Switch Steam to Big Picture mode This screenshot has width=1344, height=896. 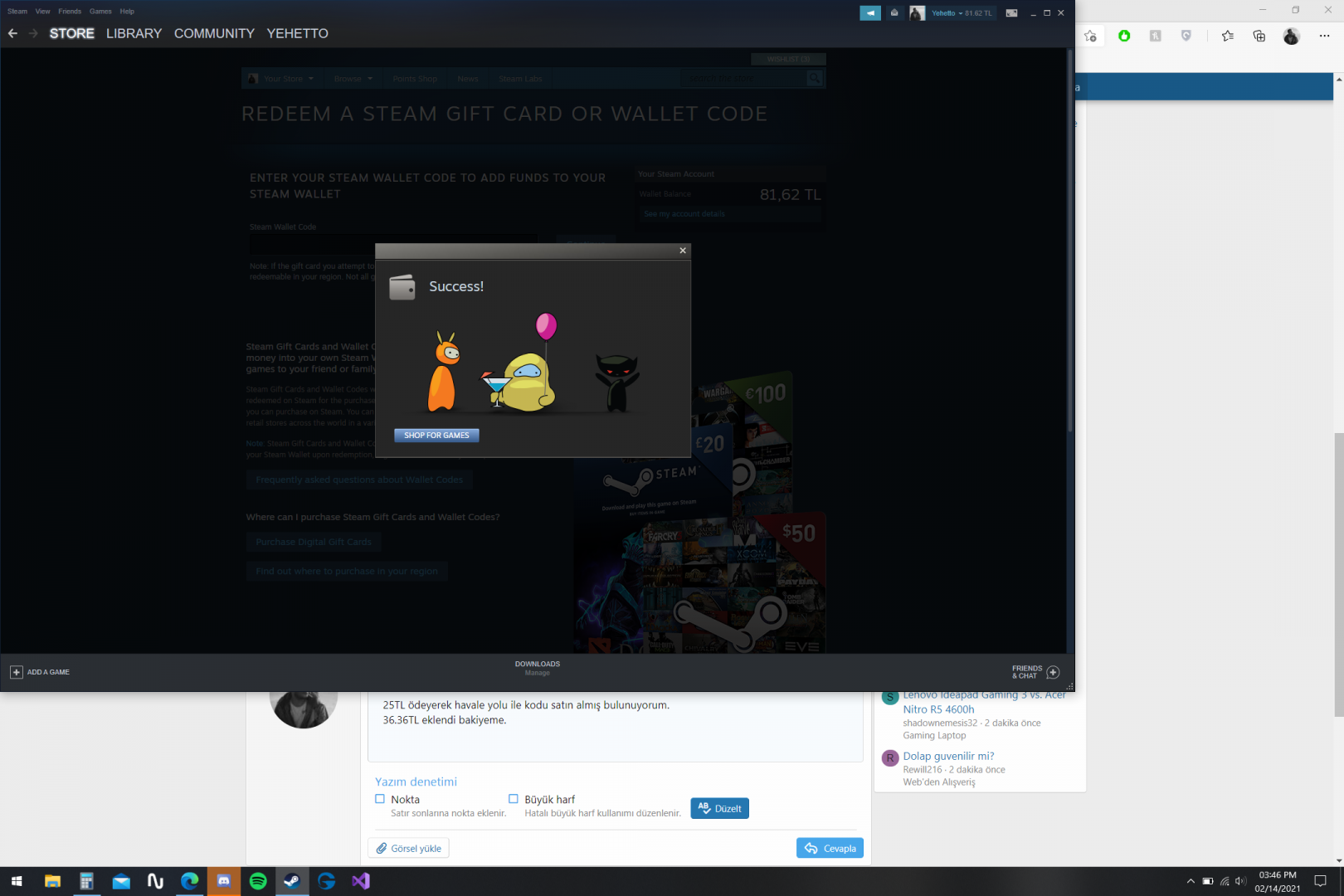point(1011,12)
